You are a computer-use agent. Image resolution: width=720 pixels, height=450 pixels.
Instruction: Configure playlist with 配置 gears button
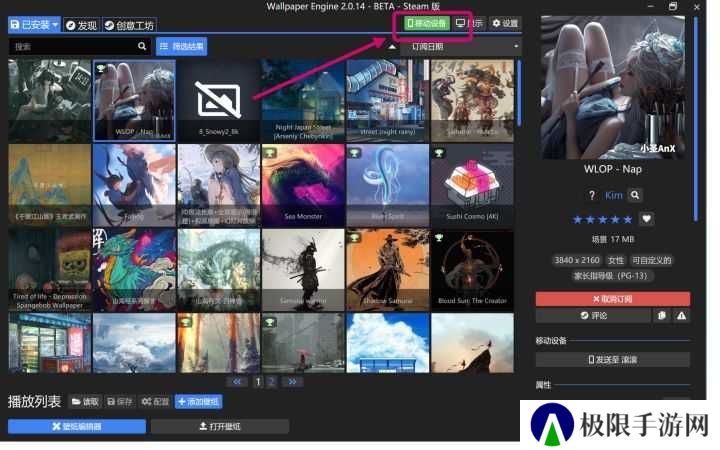155,402
